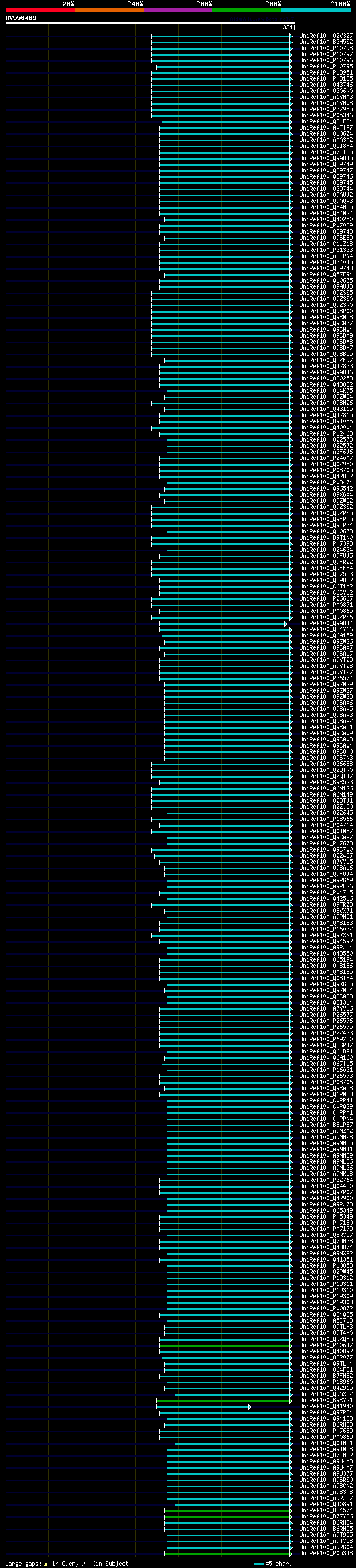This screenshot has height=1568, width=356.
Task: Click the shortened alignment bar of UniRef100_Q9AUJ4
Action: tap(222, 624)
